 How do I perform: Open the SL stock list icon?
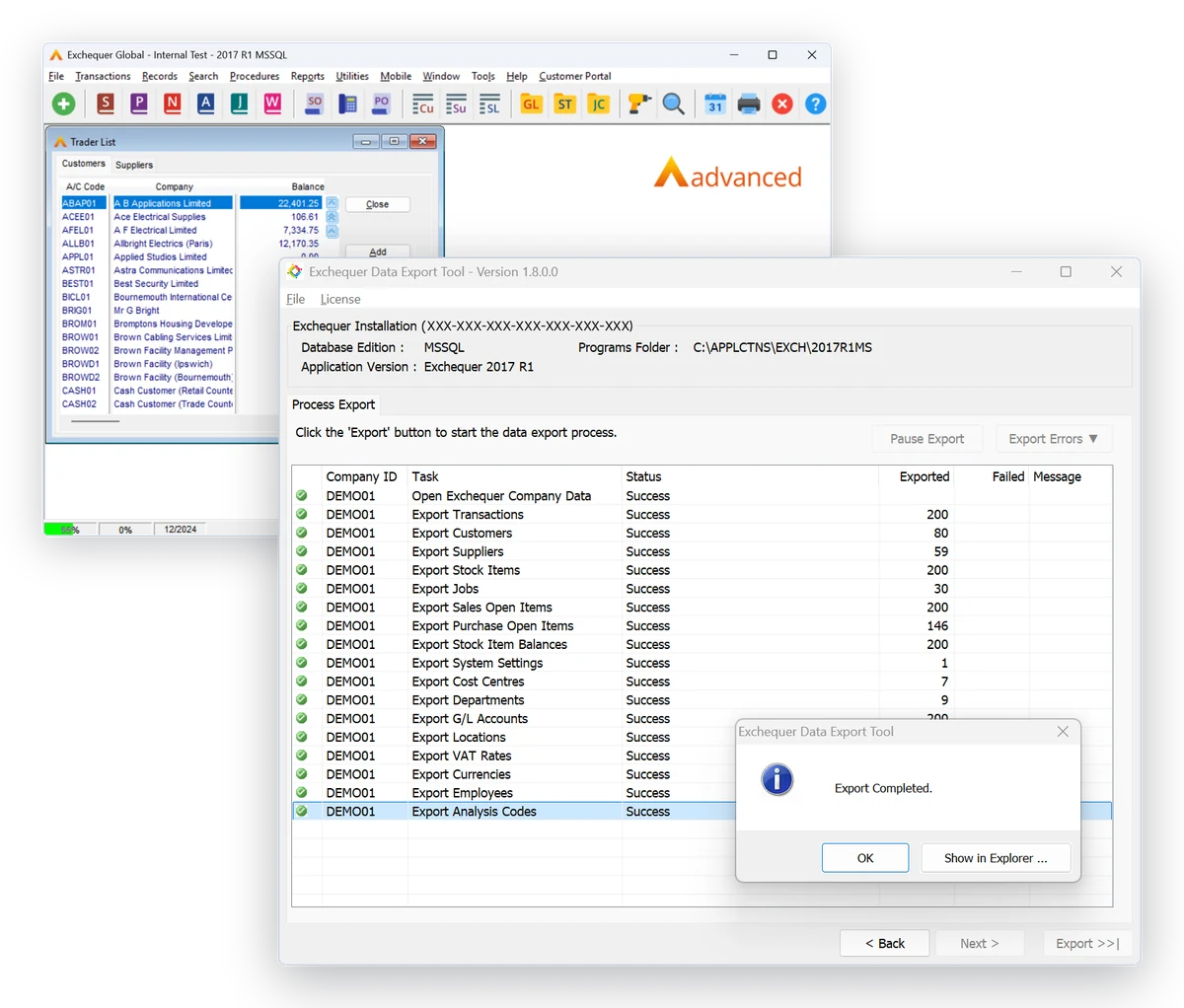coord(489,104)
